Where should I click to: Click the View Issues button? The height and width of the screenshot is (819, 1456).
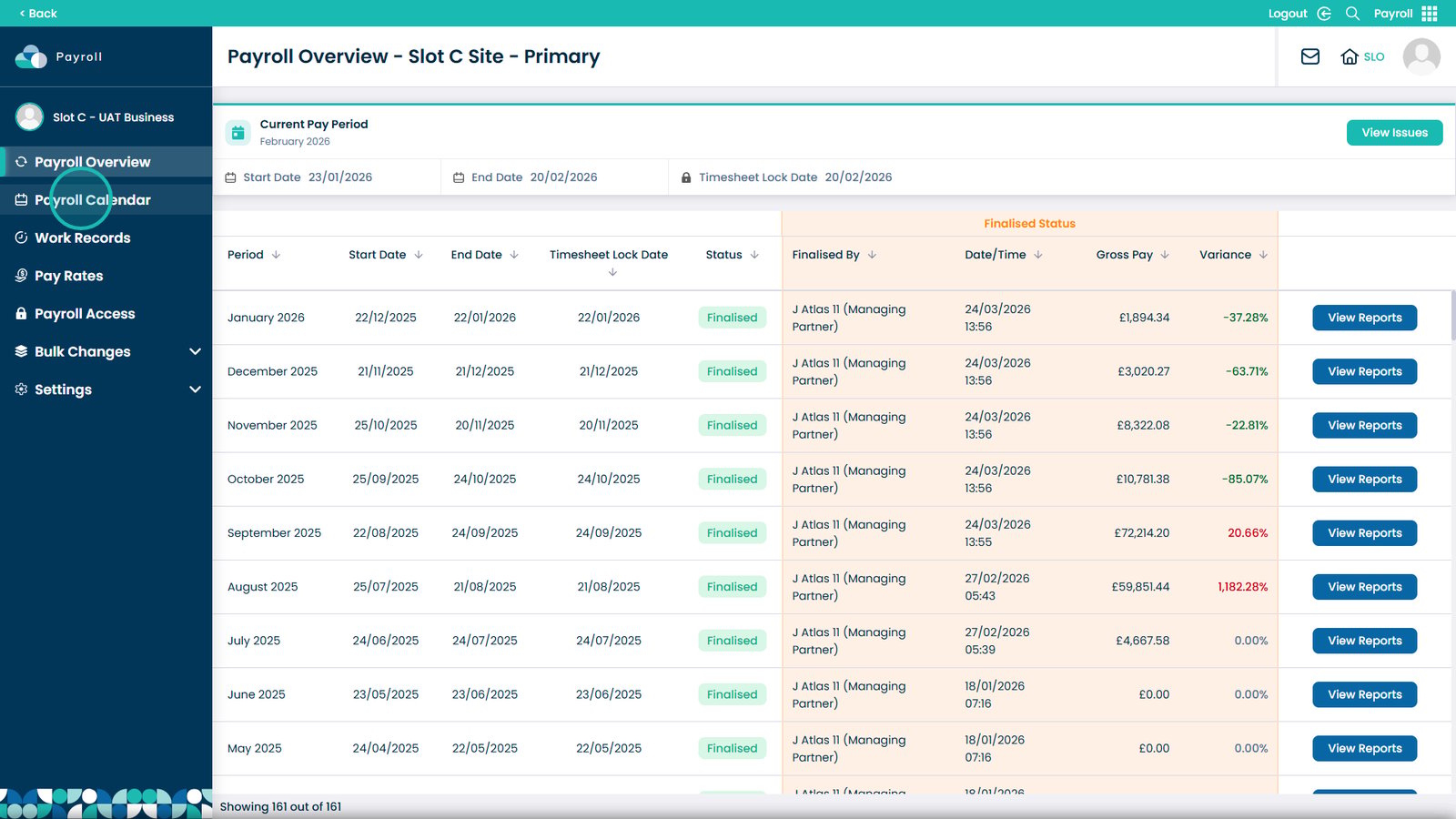pyautogui.click(x=1394, y=133)
